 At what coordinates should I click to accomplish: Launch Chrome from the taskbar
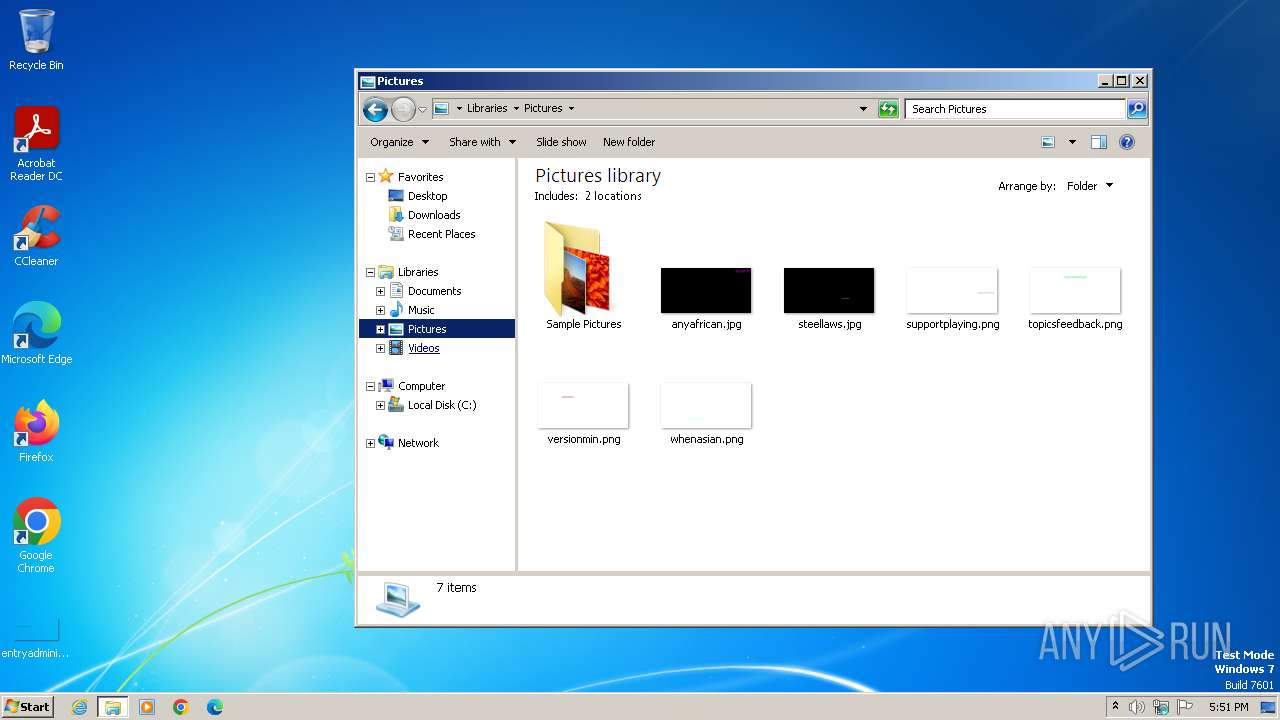point(181,707)
